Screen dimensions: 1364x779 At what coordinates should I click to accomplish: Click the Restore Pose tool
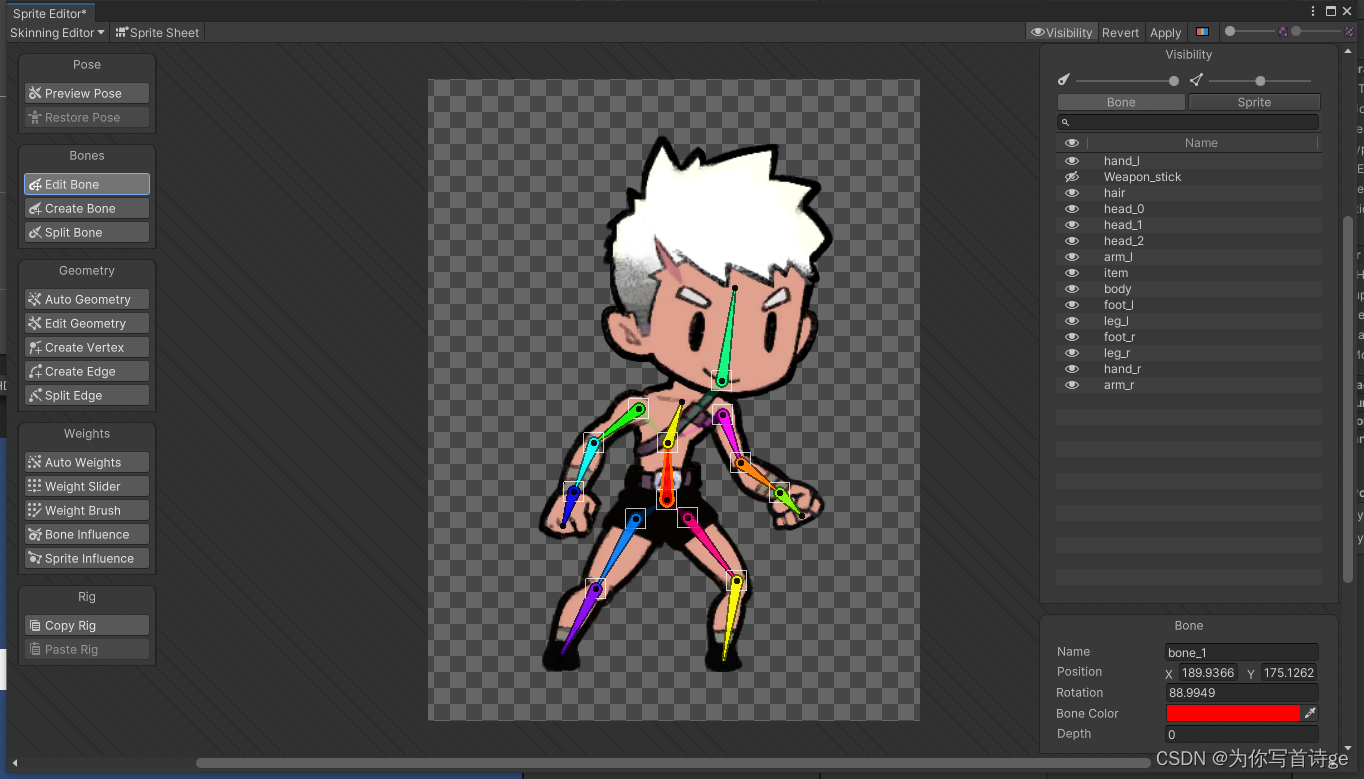(87, 117)
